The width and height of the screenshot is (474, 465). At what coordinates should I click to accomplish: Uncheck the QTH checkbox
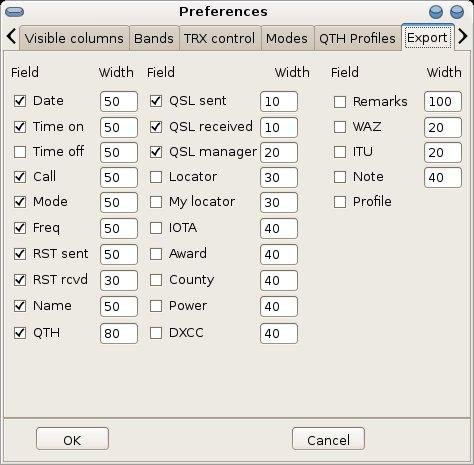pyautogui.click(x=20, y=333)
